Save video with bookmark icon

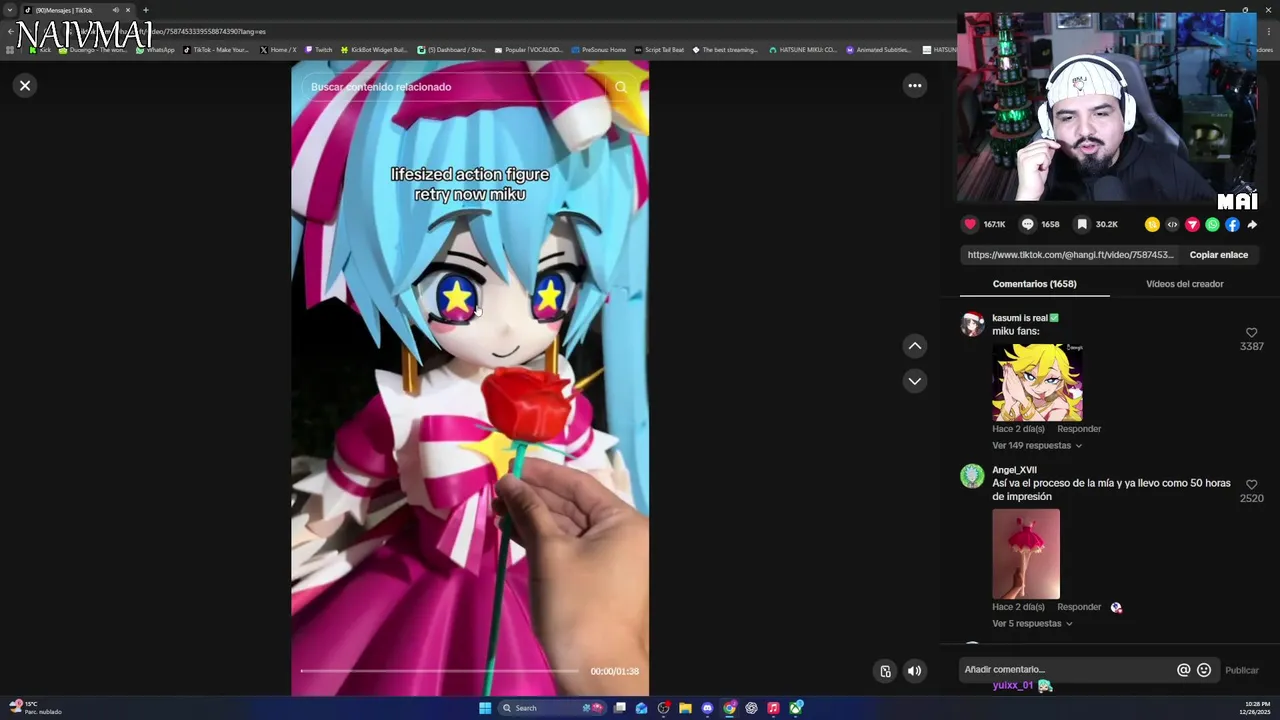(x=1082, y=225)
